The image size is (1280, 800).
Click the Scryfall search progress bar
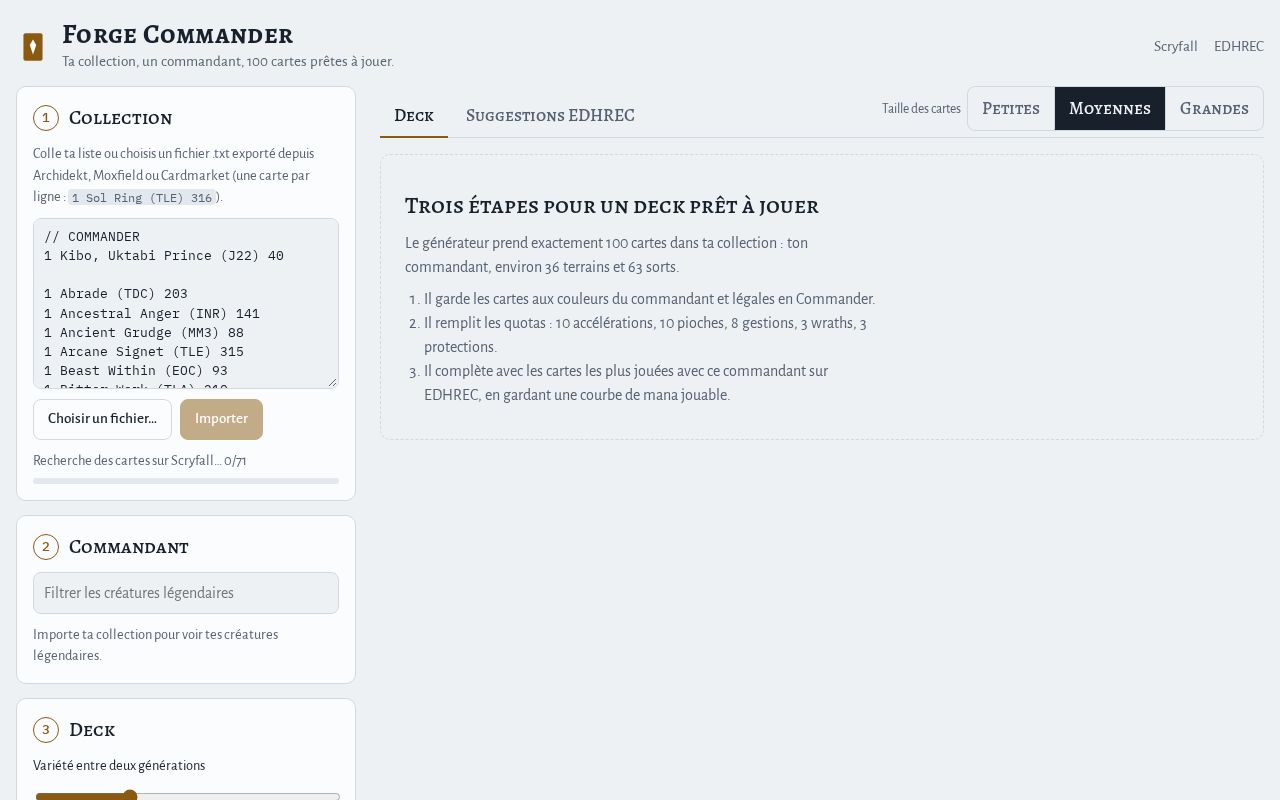point(186,481)
